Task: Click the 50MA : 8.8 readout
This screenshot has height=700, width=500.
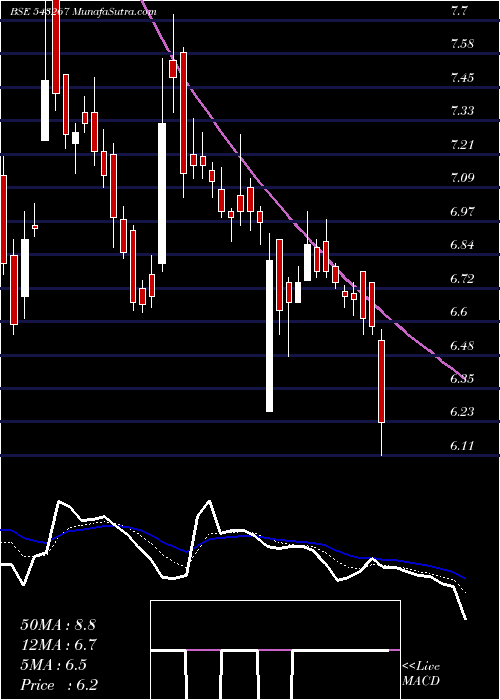Action: coord(58,625)
